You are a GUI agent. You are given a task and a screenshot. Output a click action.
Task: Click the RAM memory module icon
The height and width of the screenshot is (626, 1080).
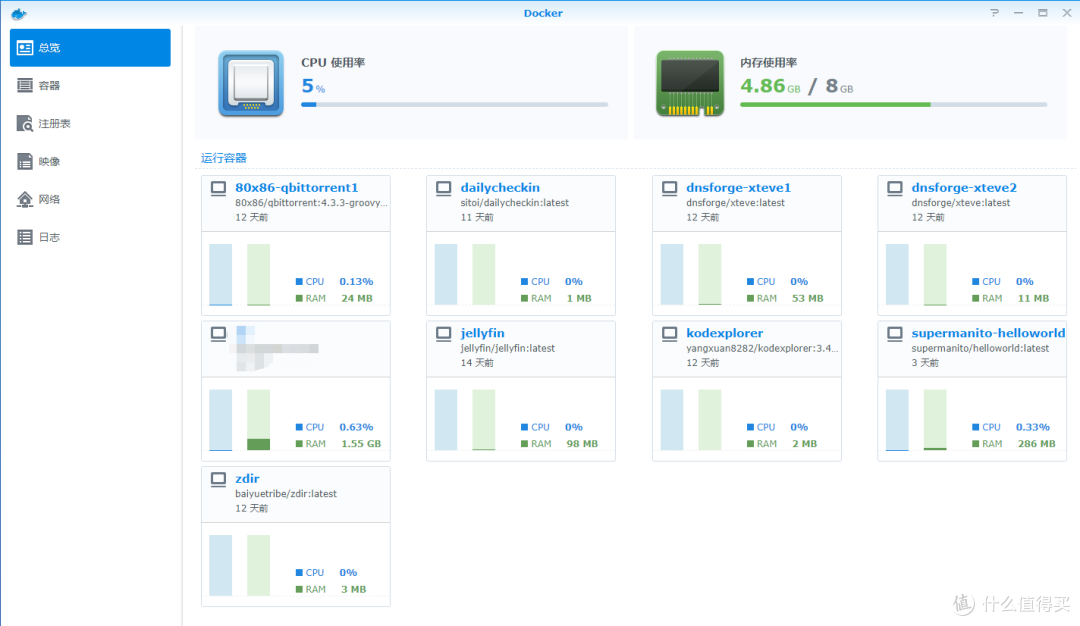(x=689, y=83)
